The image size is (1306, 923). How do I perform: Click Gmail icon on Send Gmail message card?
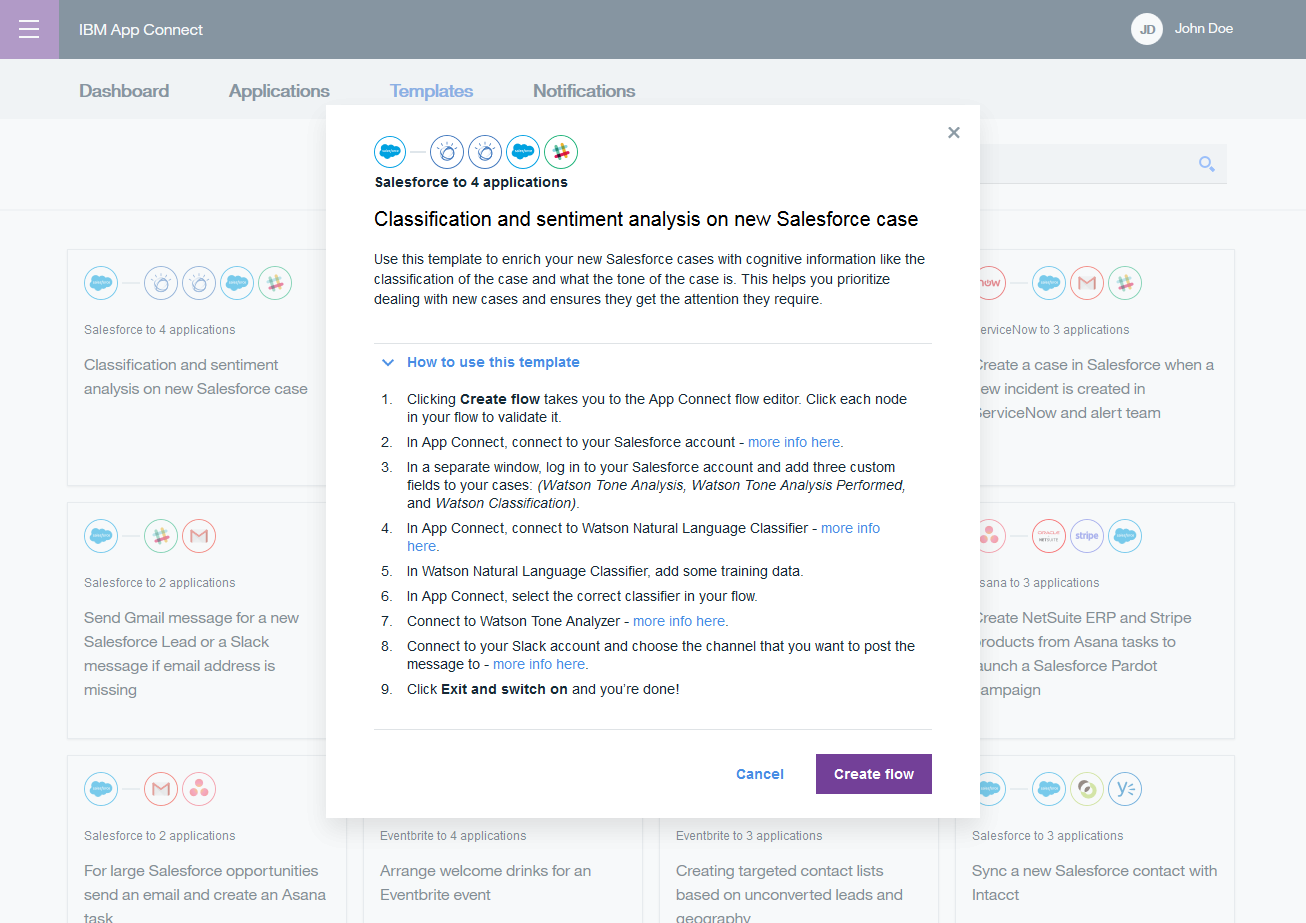199,536
